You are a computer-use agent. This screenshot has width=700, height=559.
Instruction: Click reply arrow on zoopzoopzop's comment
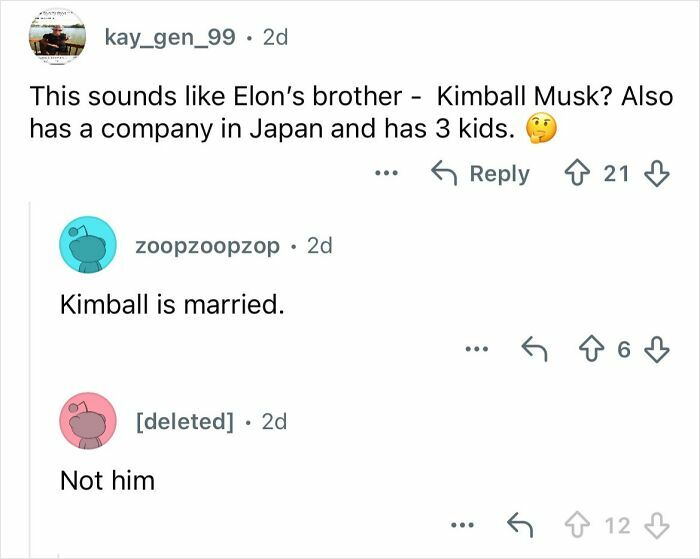(x=531, y=349)
